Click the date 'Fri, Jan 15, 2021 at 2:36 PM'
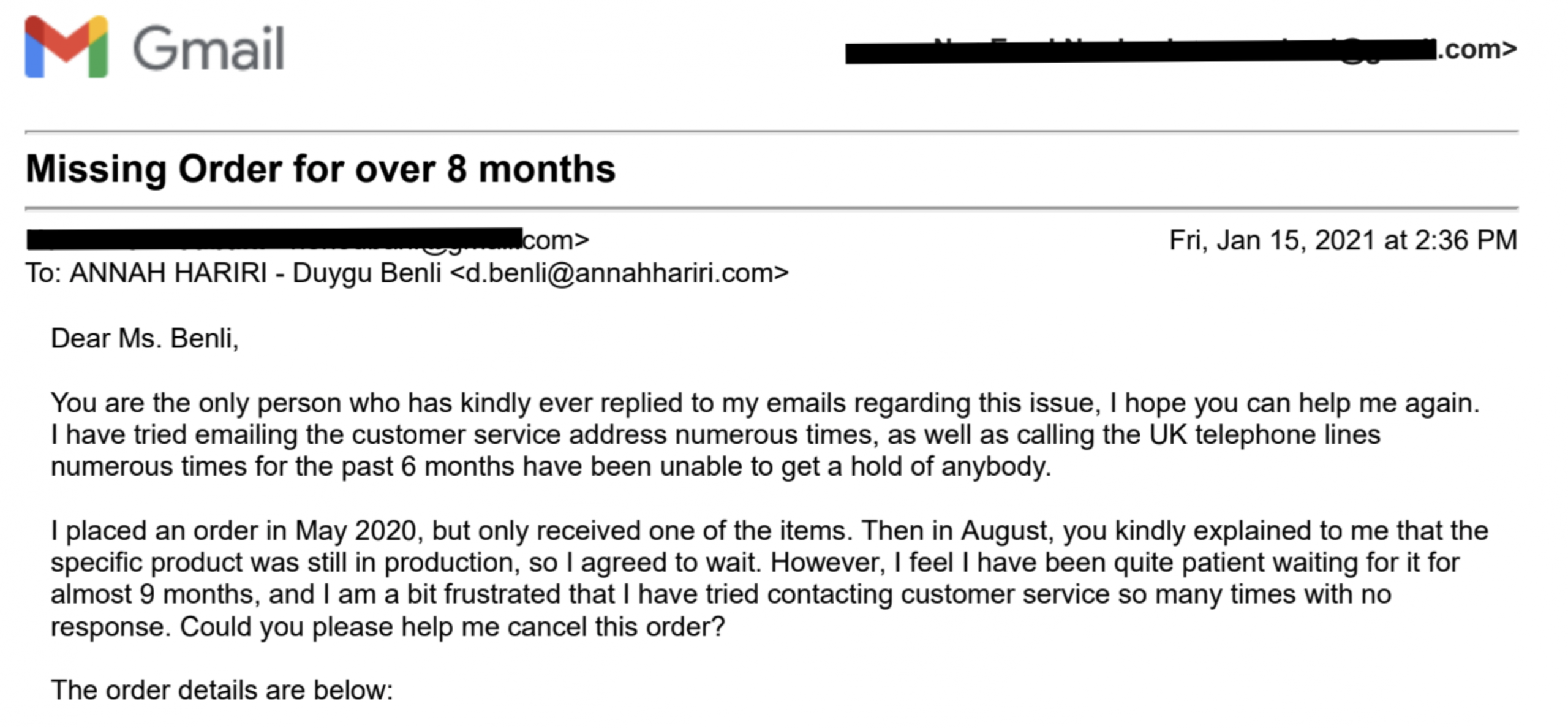1568x728 pixels. click(1343, 240)
